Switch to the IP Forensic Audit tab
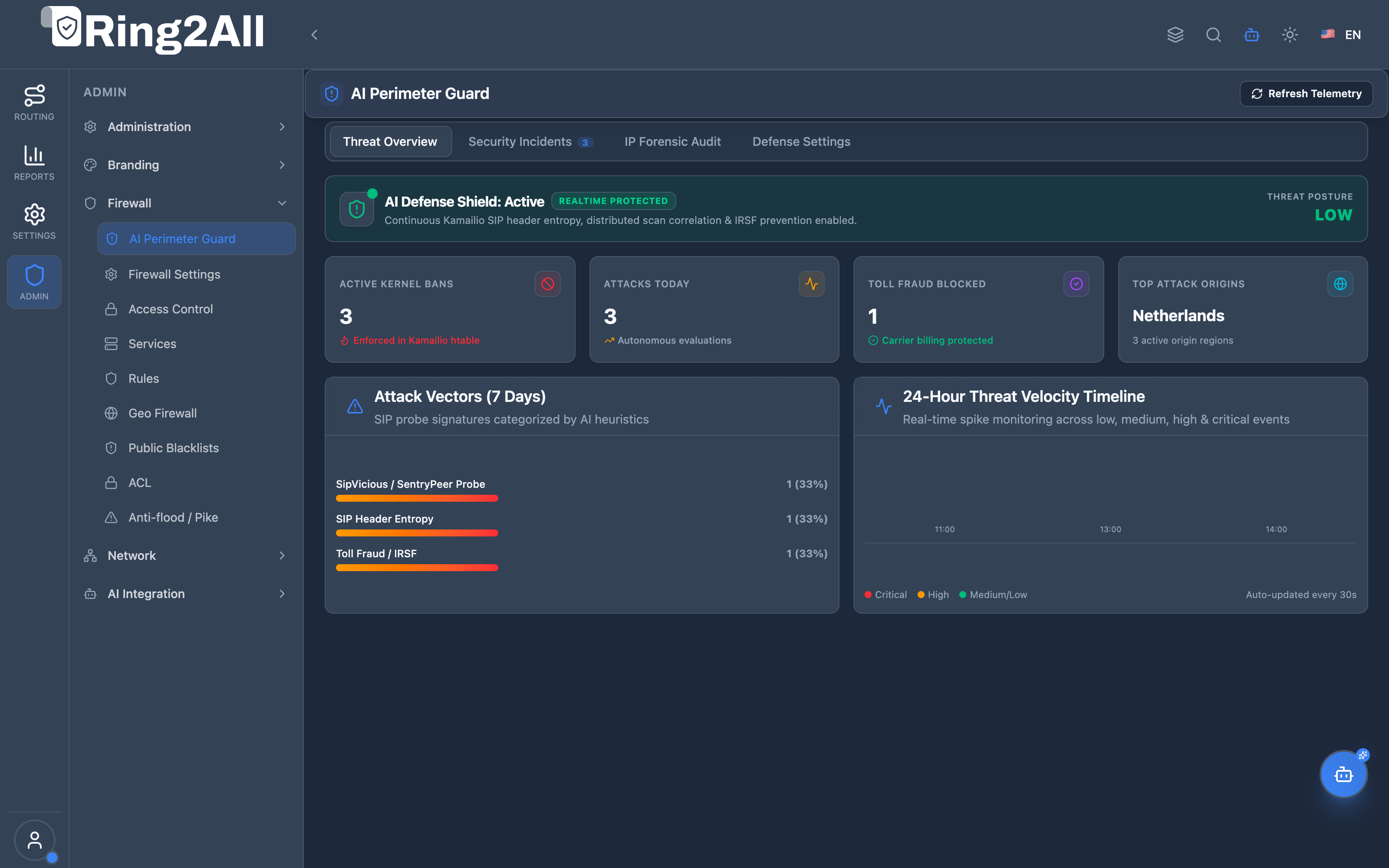The image size is (1389, 868). click(x=672, y=142)
